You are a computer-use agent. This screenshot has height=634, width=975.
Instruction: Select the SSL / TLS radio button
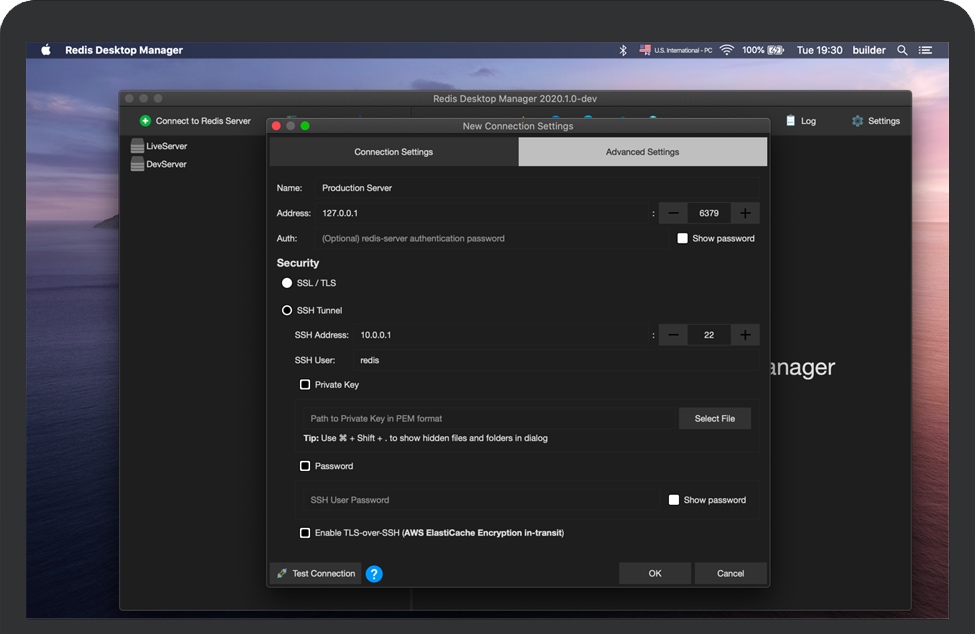[287, 283]
